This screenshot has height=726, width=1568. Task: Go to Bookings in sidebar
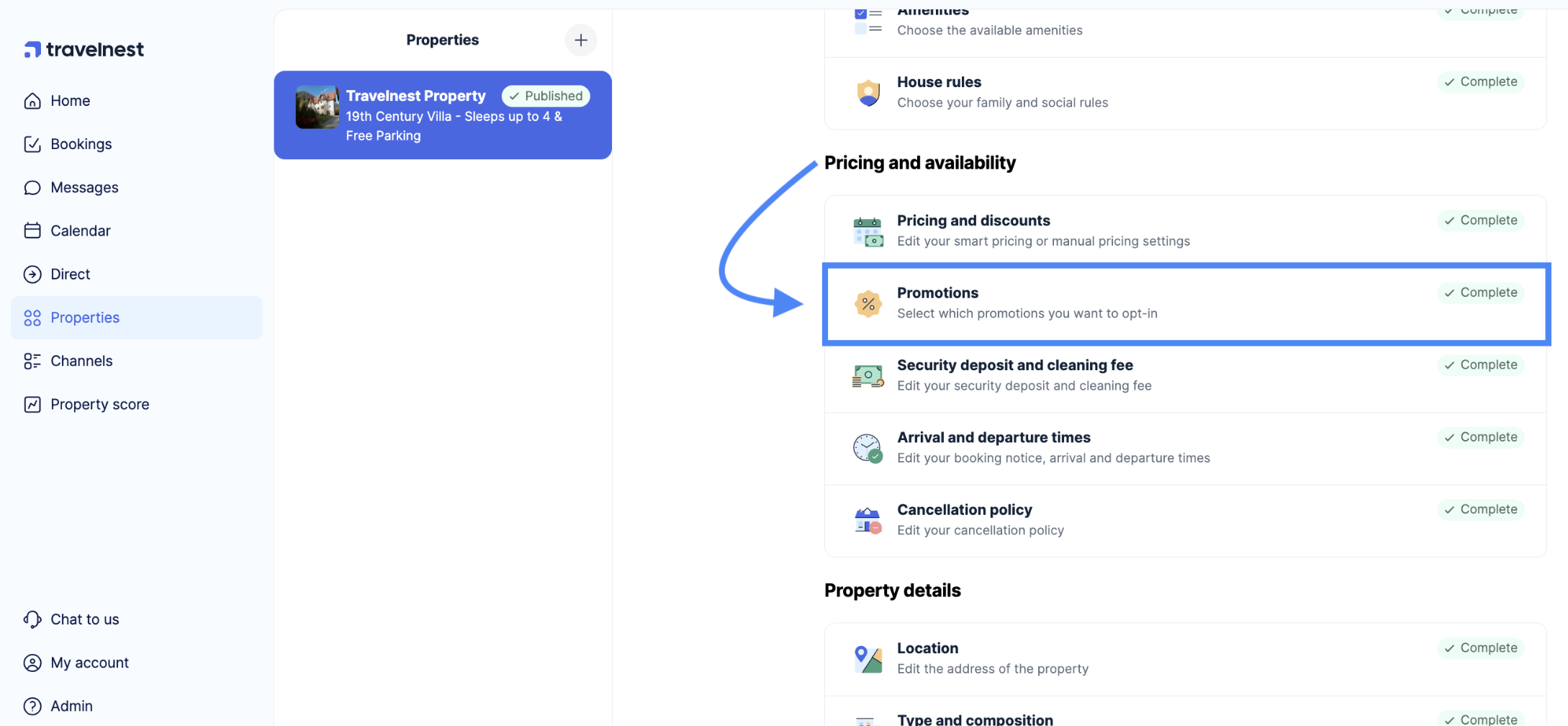point(81,144)
